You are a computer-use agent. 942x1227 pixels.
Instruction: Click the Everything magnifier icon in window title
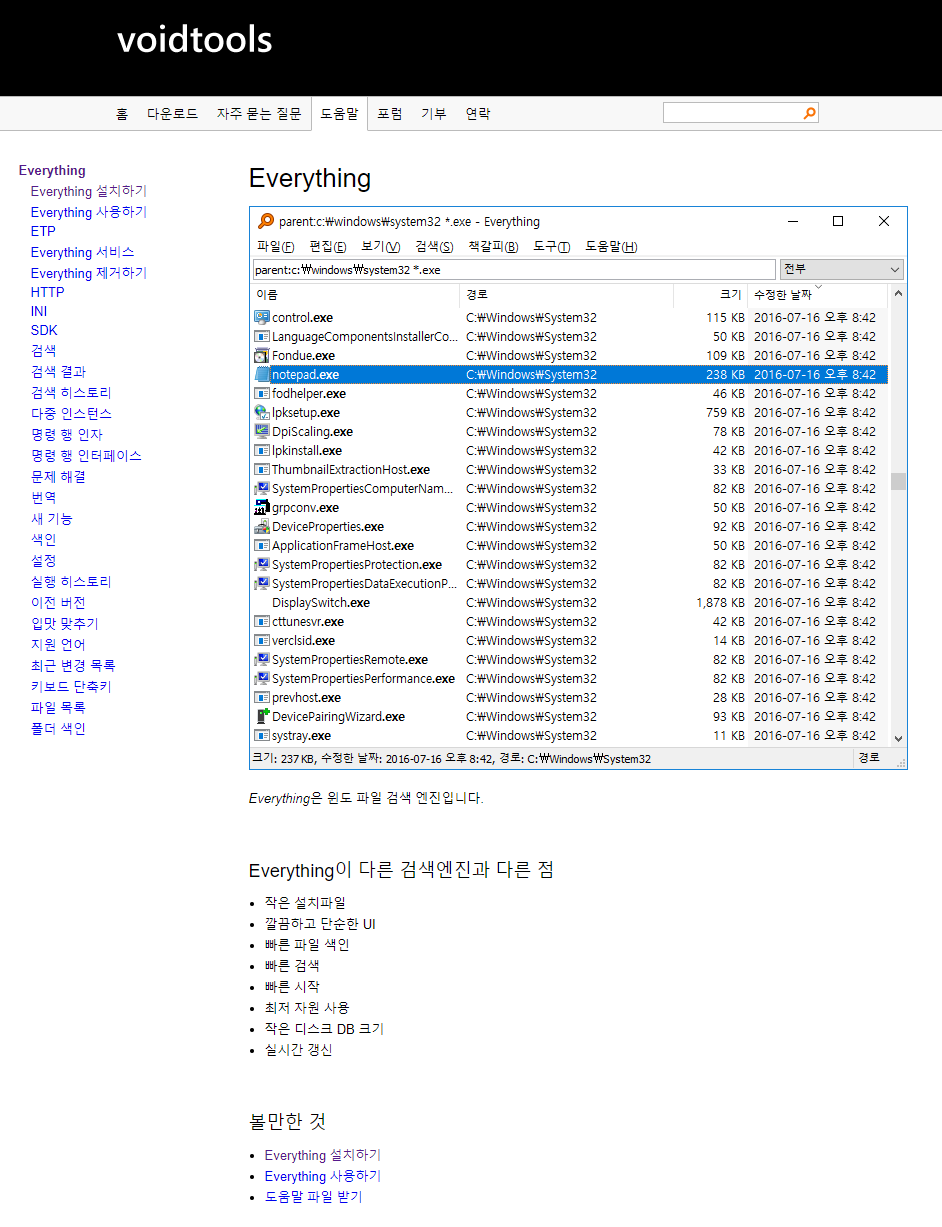(265, 221)
